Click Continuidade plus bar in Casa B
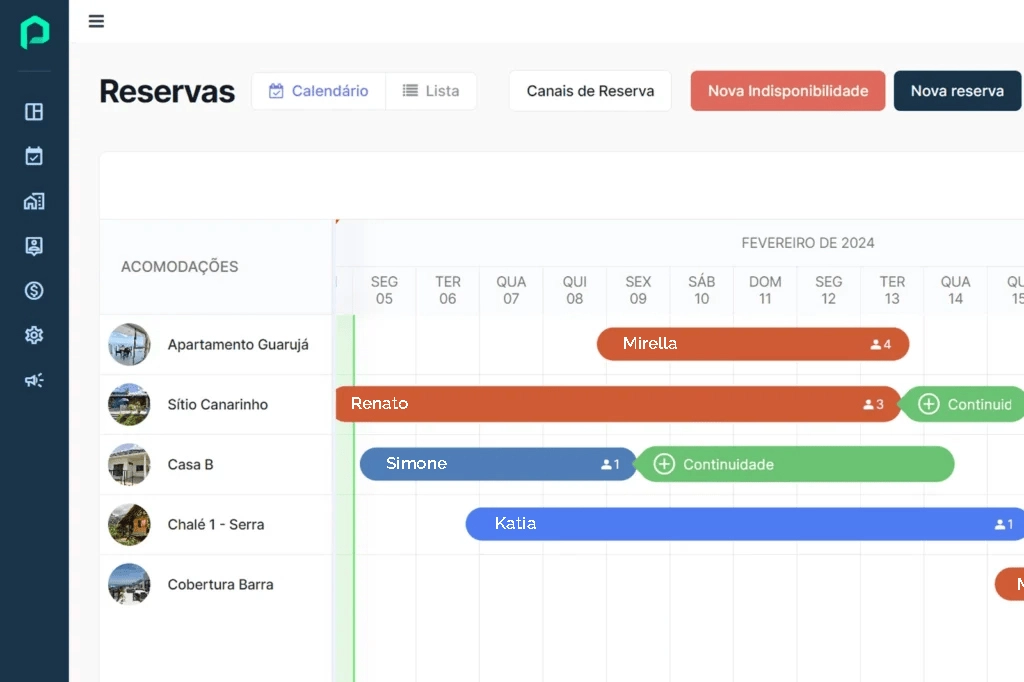This screenshot has width=1024, height=682. coord(795,464)
